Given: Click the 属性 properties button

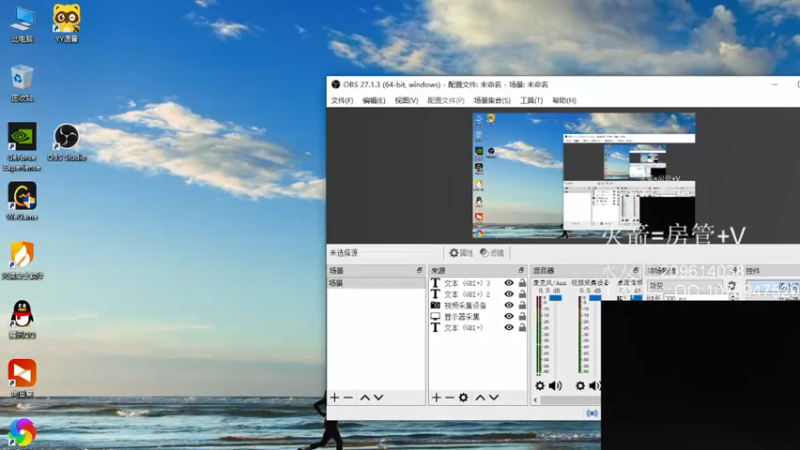Looking at the screenshot, I should coord(461,253).
